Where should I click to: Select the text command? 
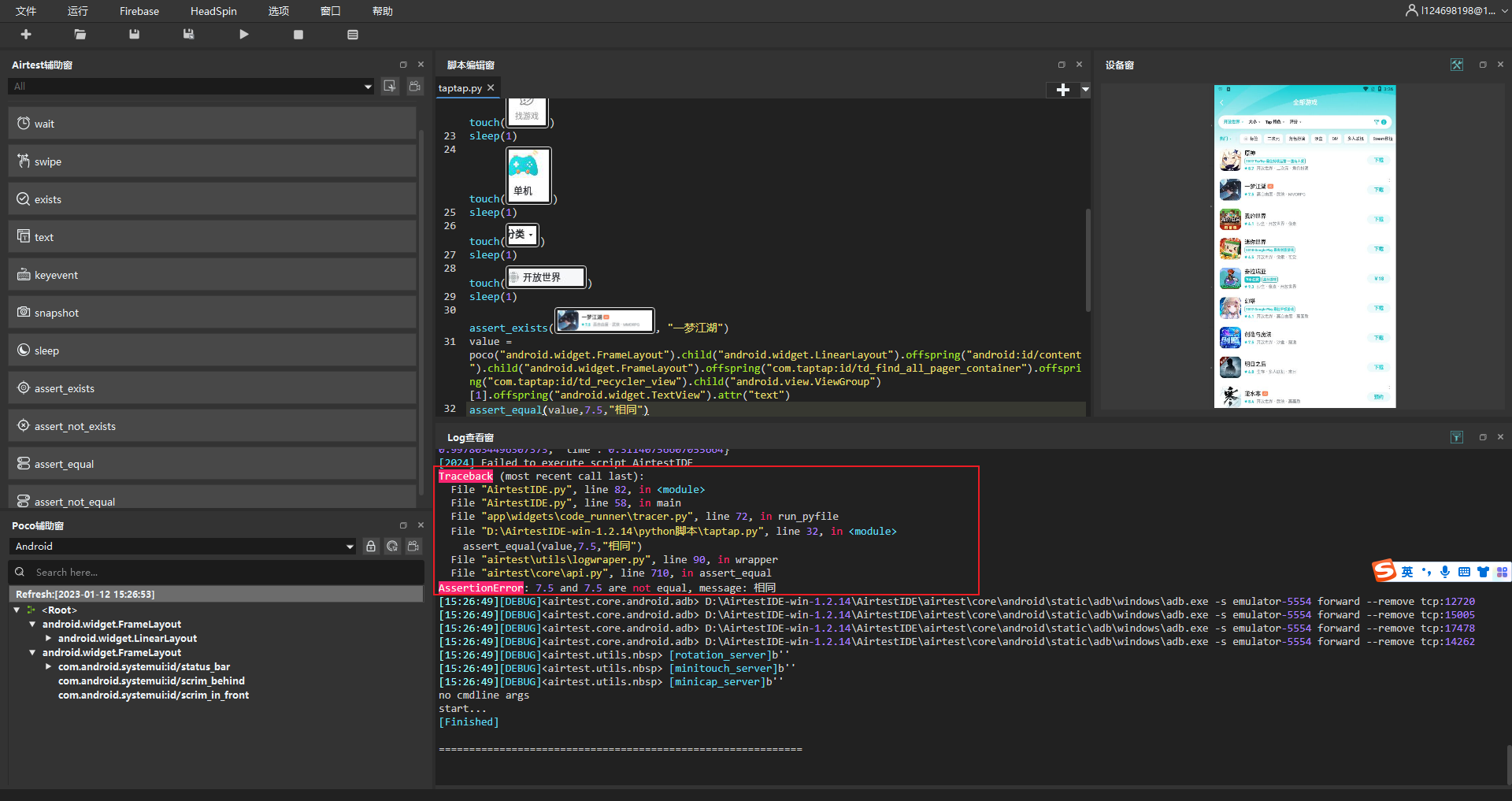click(212, 237)
